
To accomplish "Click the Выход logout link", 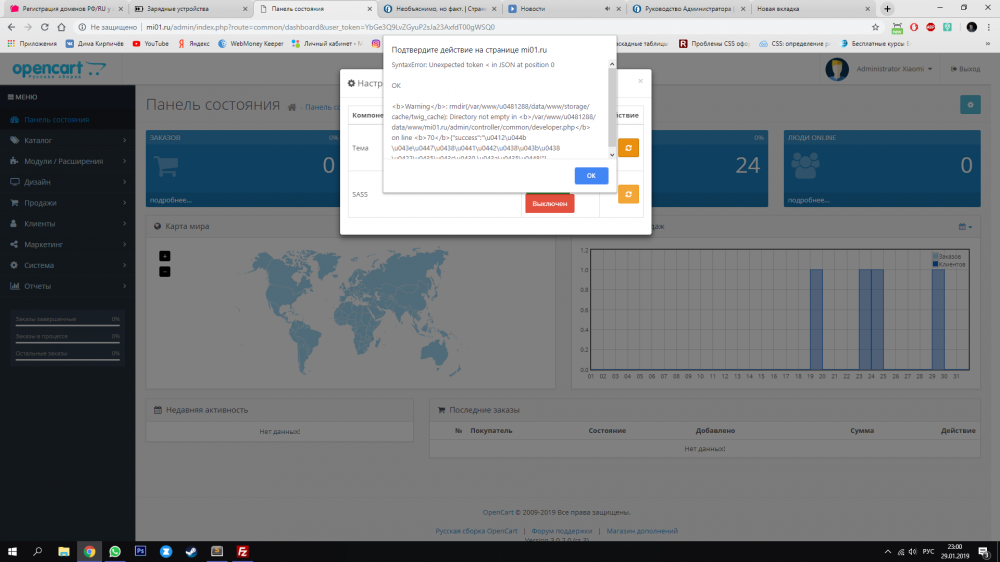I will [x=966, y=69].
